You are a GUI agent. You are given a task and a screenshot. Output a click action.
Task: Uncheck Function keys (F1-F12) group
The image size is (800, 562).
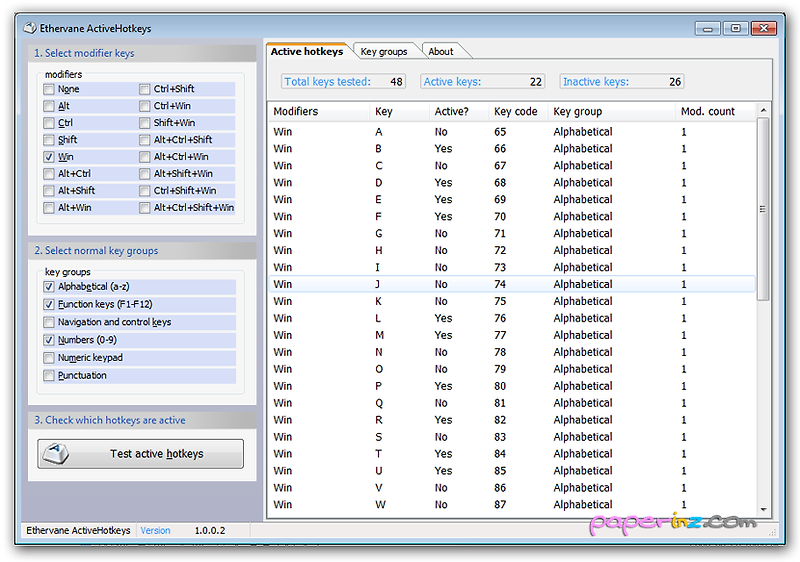[49, 304]
